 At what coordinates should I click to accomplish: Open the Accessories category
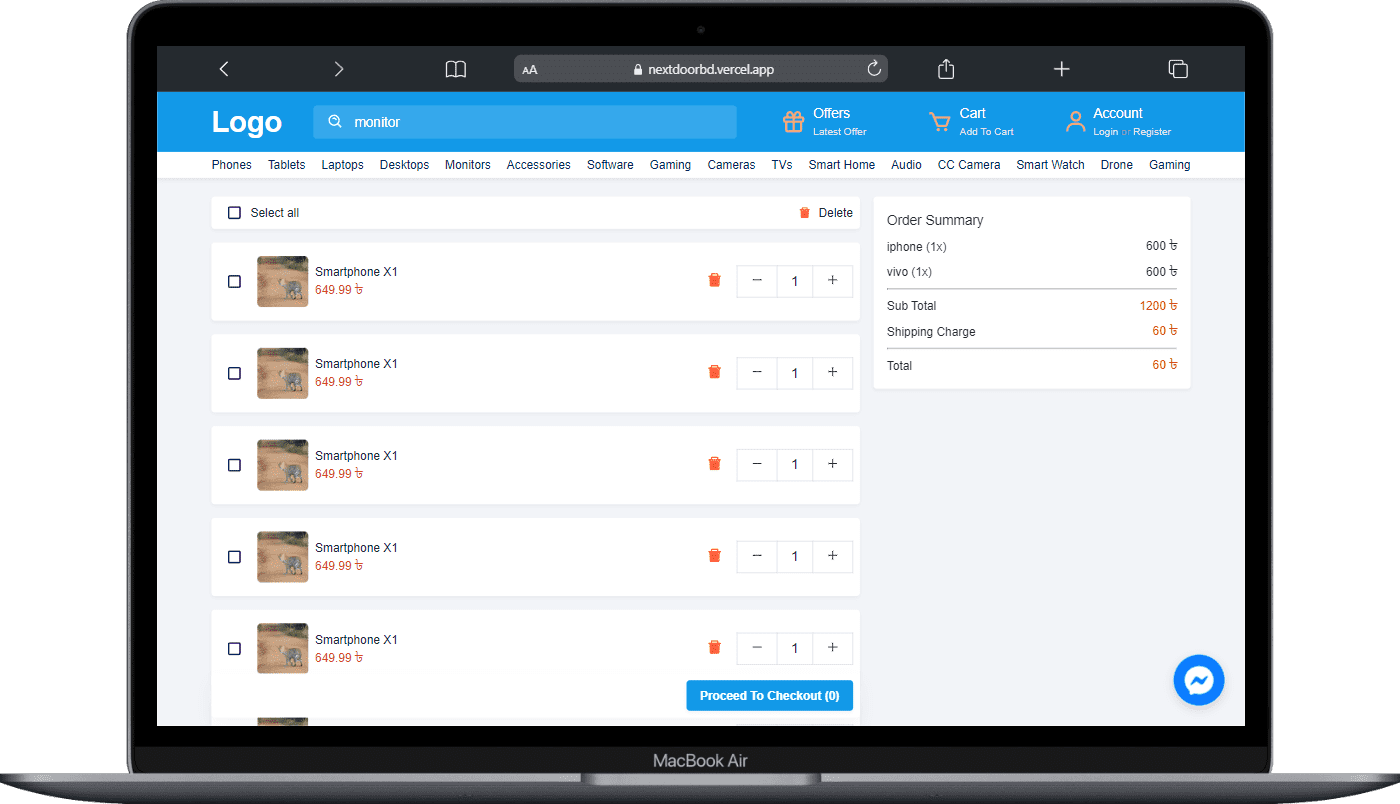(539, 165)
